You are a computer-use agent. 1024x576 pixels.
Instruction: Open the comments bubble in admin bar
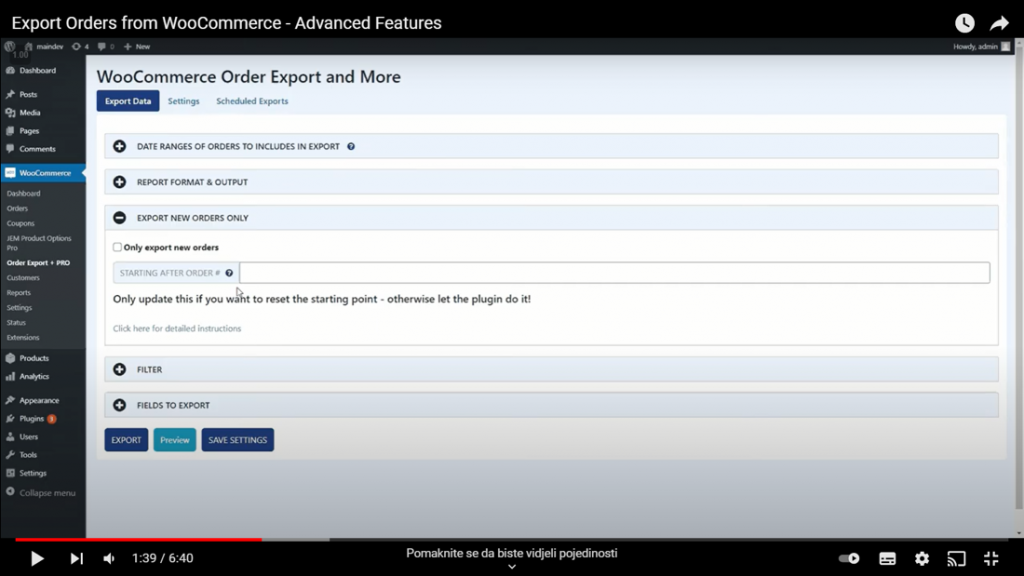tap(106, 46)
